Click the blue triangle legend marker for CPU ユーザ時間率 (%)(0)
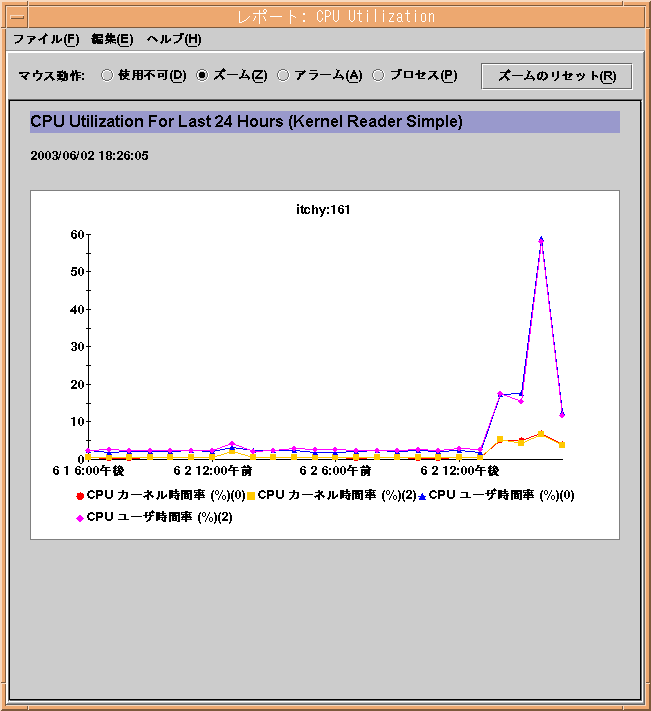Viewport: 651px width, 711px height. (422, 497)
